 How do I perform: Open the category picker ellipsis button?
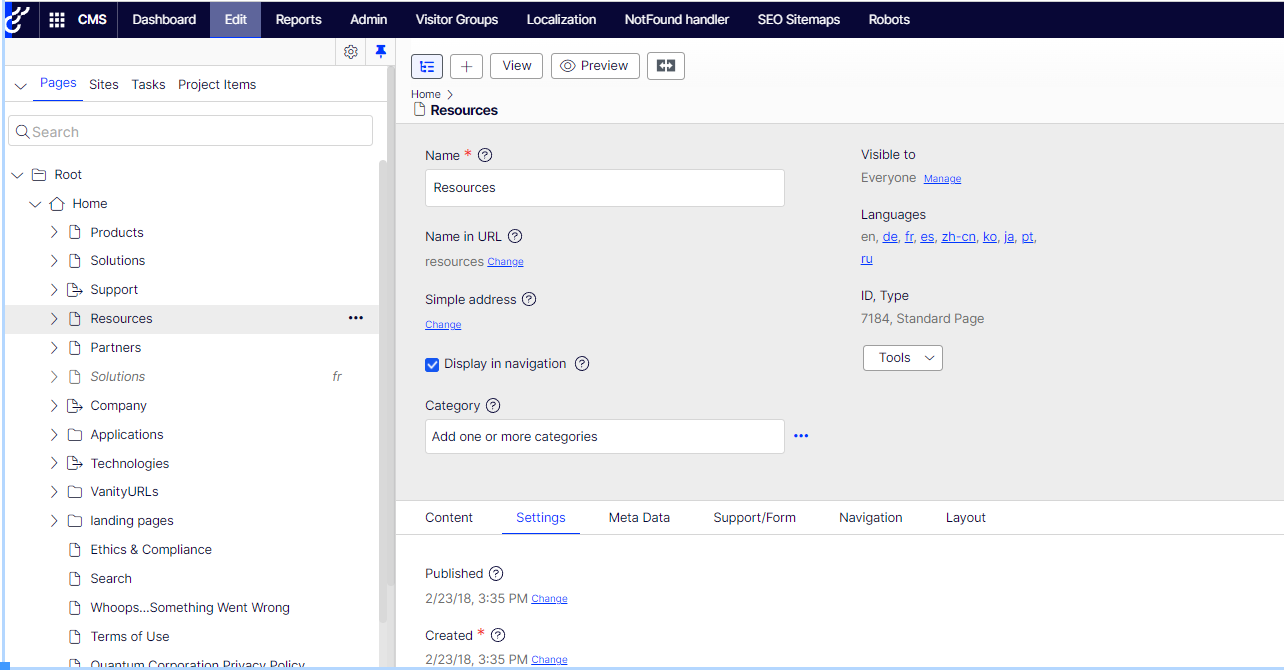tap(801, 436)
